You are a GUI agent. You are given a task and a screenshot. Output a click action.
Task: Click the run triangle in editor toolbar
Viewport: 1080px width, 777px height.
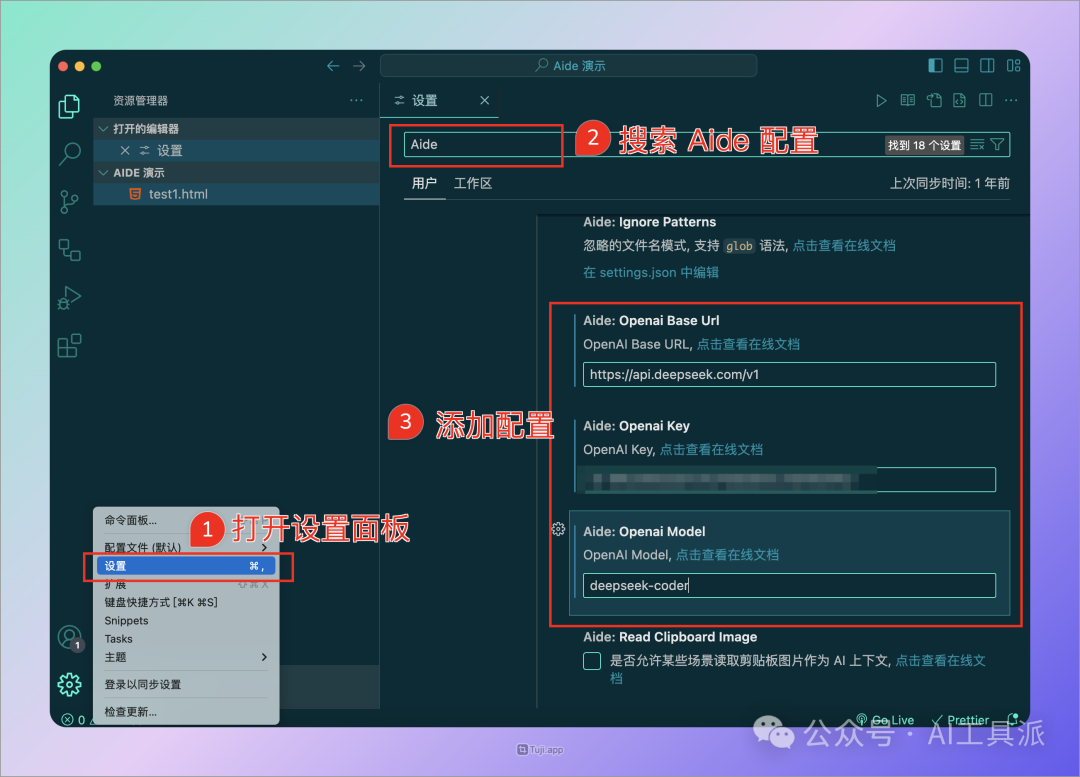(881, 101)
